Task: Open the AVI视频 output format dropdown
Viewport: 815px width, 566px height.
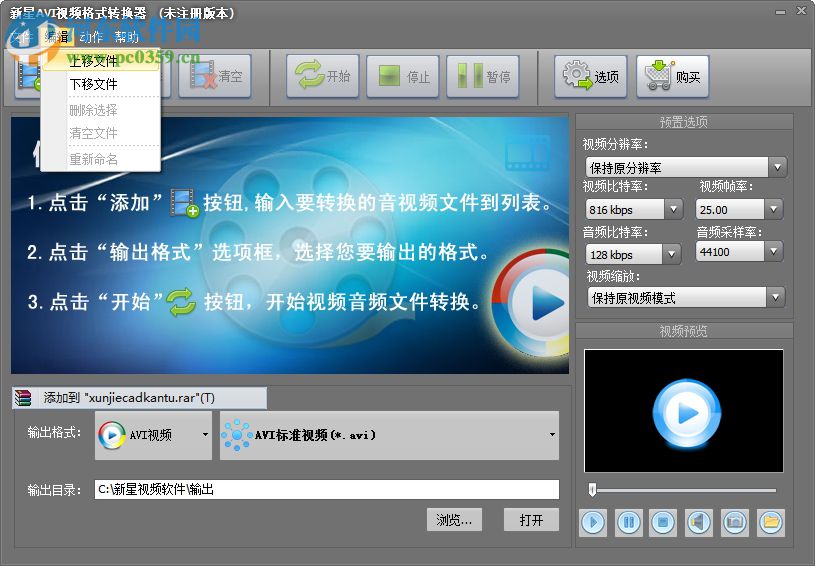Action: coord(153,435)
